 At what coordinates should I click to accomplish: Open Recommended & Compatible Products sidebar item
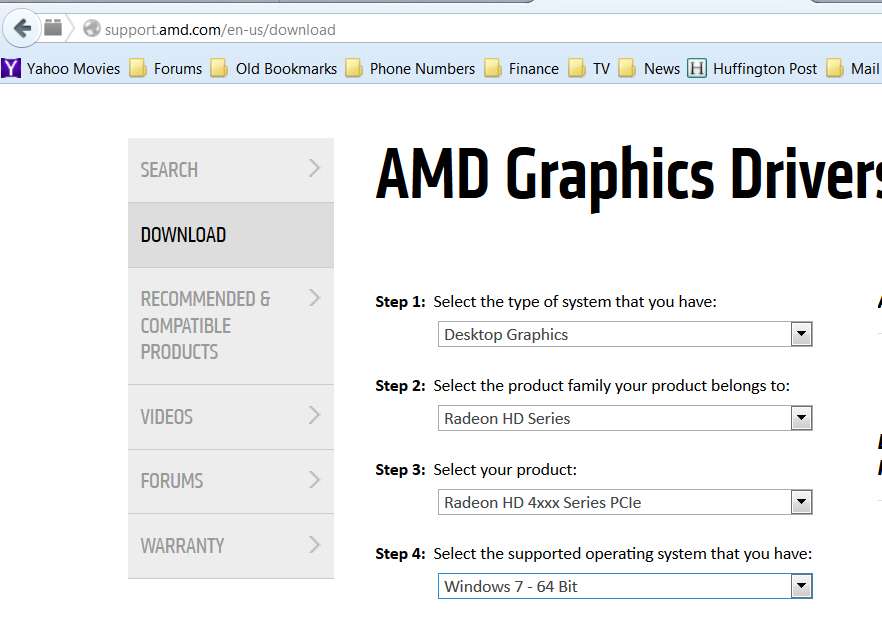(231, 326)
